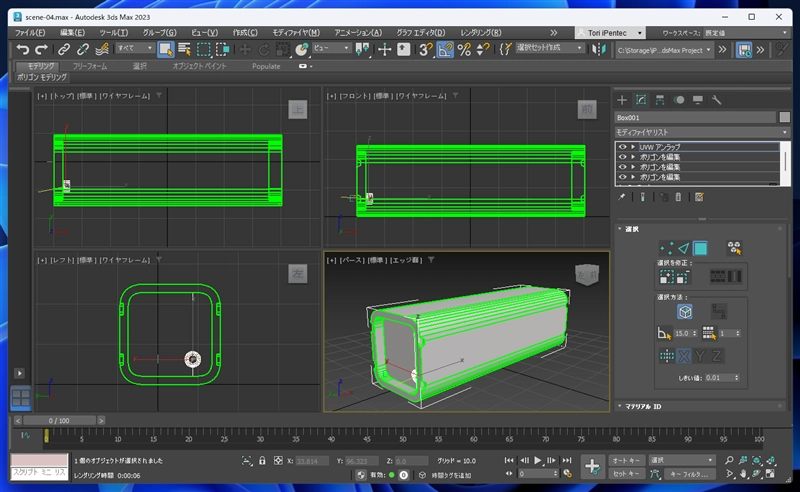The image size is (800, 492).
Task: Click the Percent Snap toggle icon
Action: [x=464, y=49]
